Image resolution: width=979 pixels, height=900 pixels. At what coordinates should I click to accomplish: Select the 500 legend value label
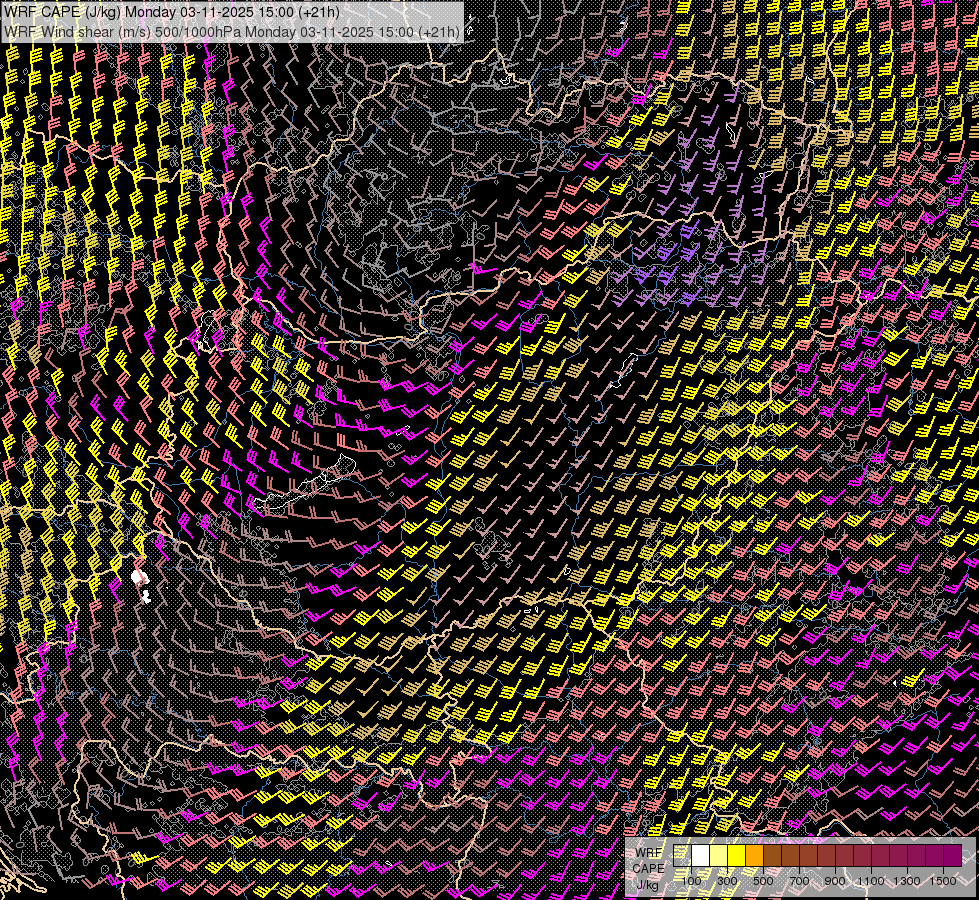[x=763, y=881]
